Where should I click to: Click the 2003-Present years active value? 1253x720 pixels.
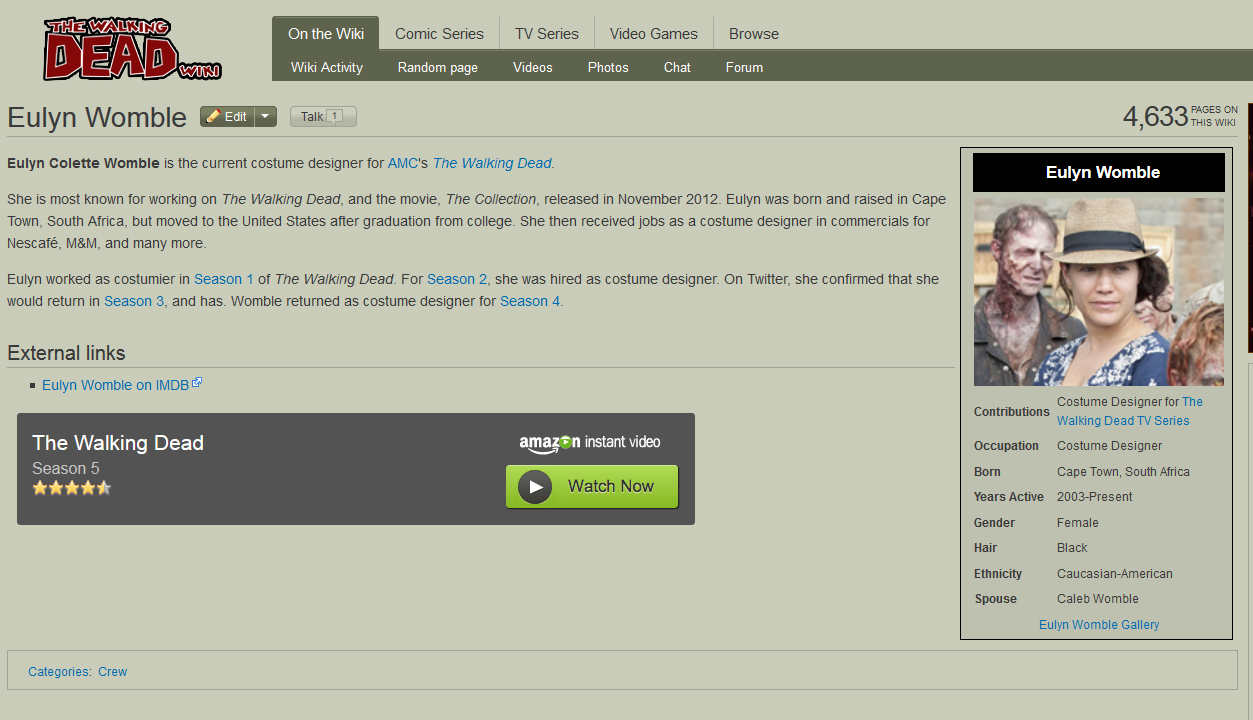coord(1095,497)
